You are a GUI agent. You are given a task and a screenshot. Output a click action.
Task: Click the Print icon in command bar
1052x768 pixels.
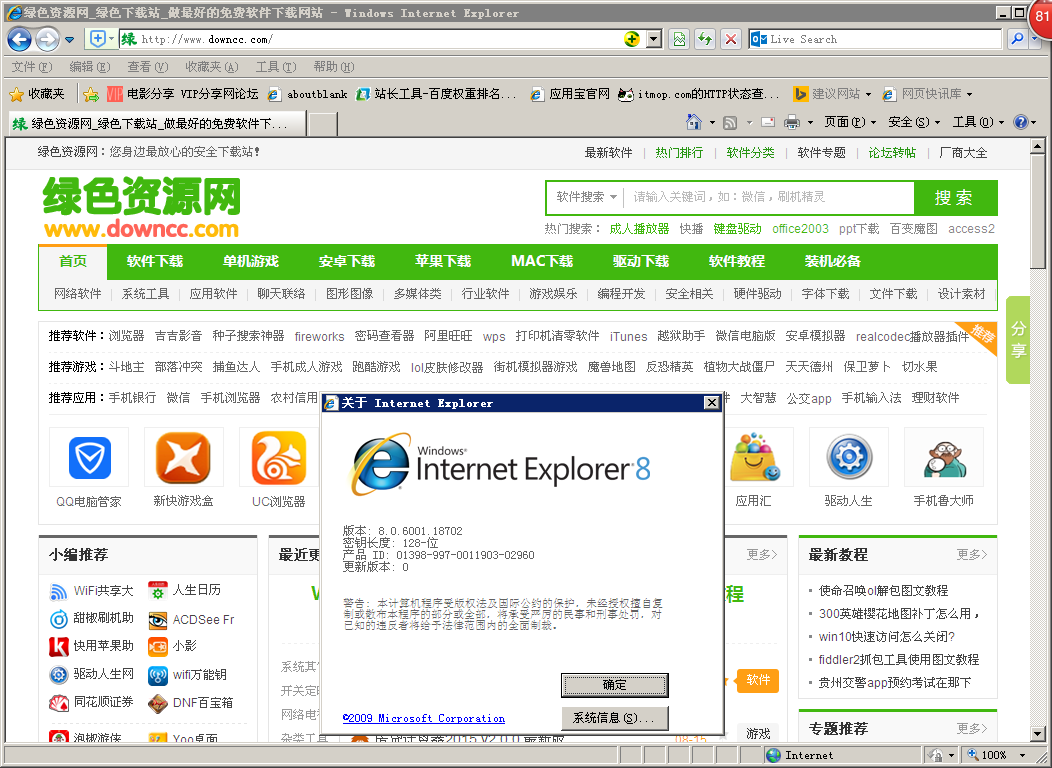click(x=791, y=122)
